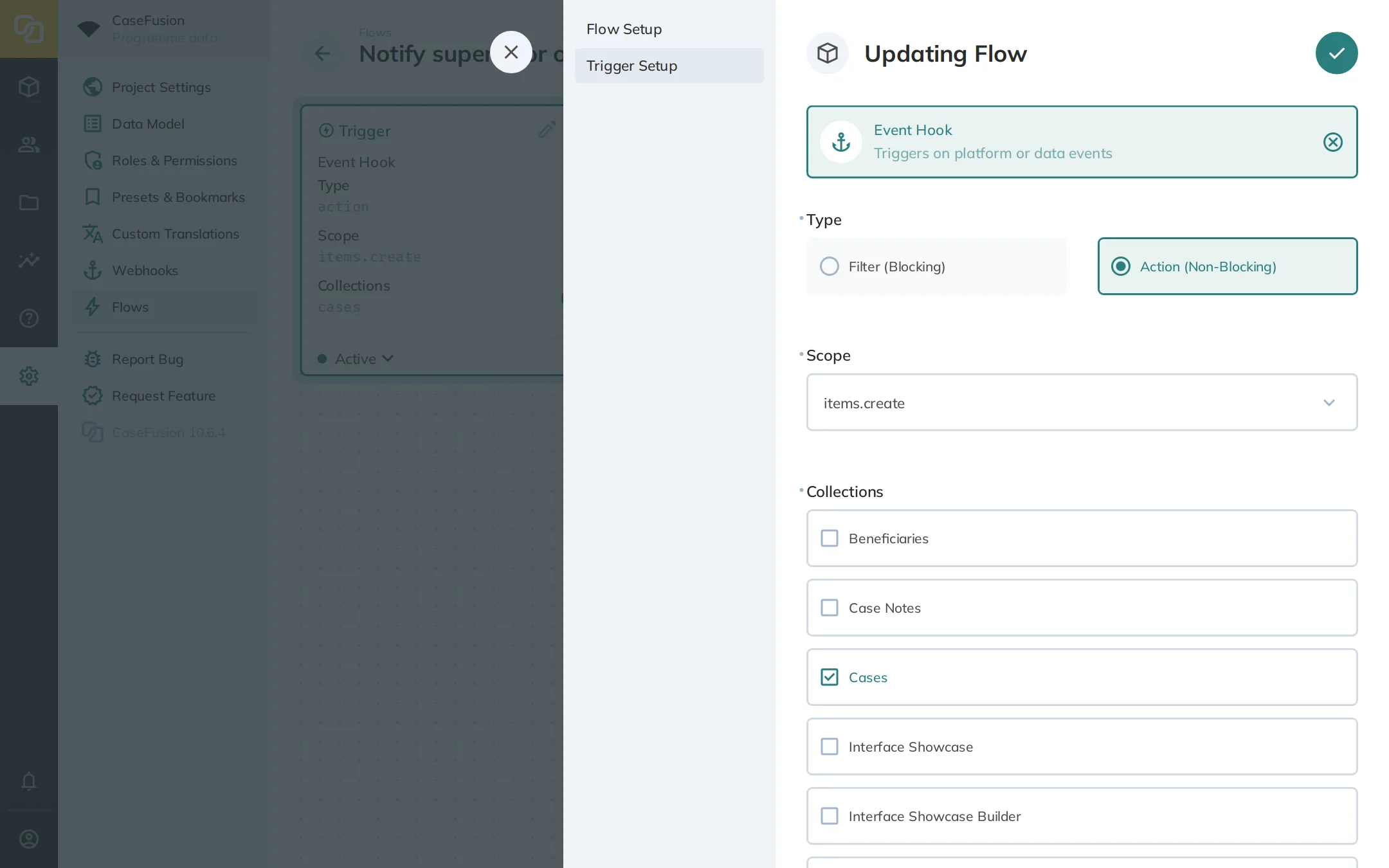Select Filter (Blocking) radio option
Viewport: 1389px width, 868px height.
click(936, 266)
